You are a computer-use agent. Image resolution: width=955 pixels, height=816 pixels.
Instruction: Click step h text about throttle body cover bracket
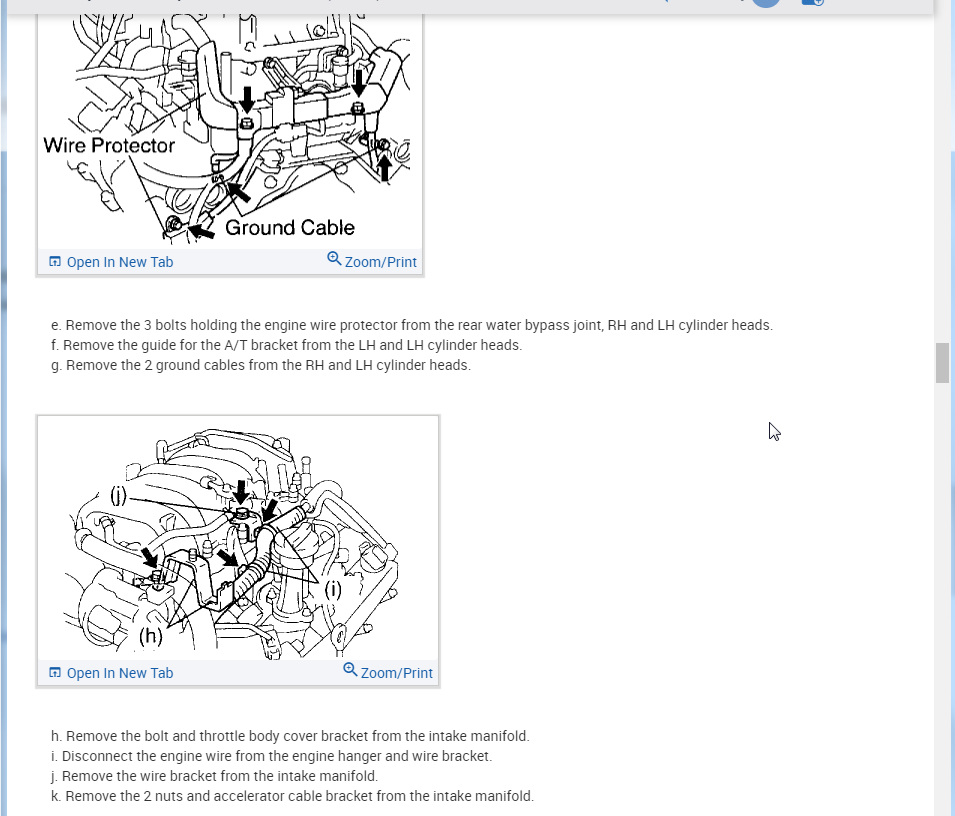coord(290,736)
